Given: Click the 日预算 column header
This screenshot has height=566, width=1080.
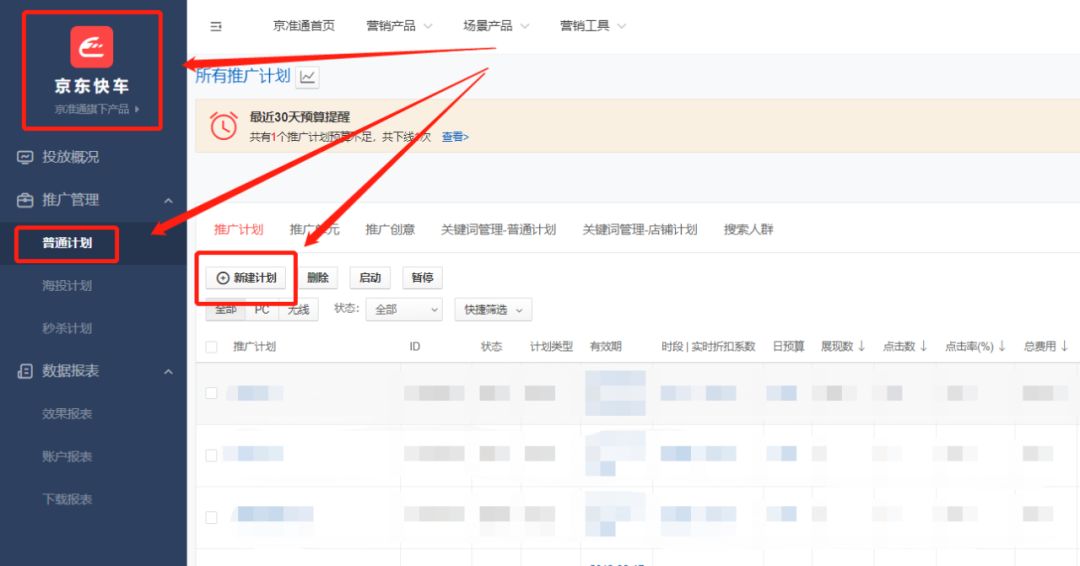Looking at the screenshot, I should click(x=789, y=346).
